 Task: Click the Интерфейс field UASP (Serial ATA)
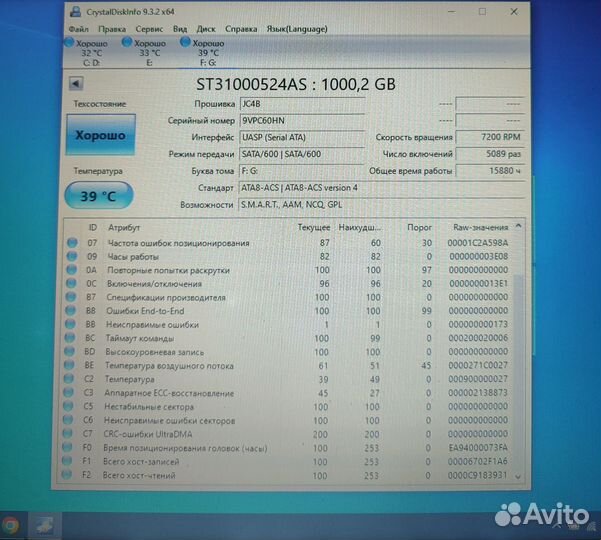pos(302,138)
